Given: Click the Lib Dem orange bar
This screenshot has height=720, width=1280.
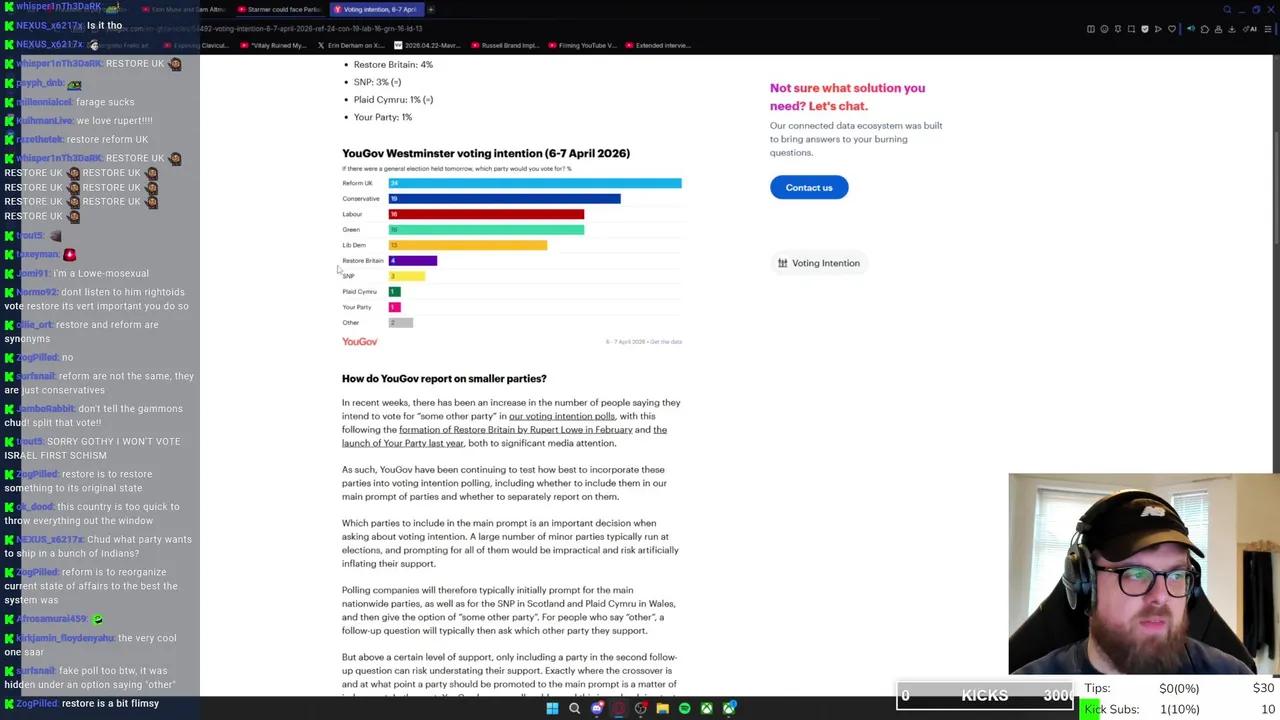Looking at the screenshot, I should click(x=468, y=245).
